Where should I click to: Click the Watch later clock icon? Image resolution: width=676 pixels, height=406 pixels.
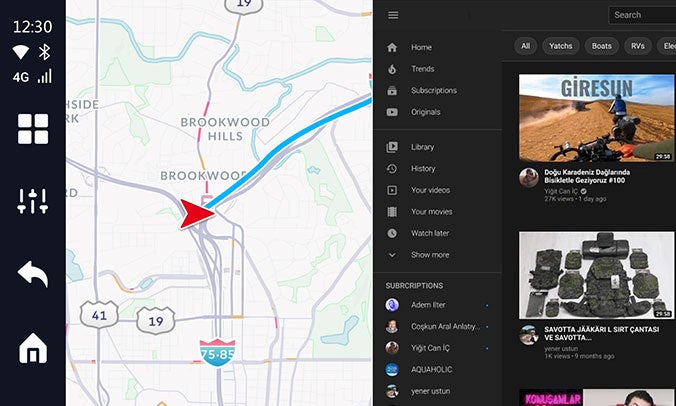pyautogui.click(x=392, y=233)
